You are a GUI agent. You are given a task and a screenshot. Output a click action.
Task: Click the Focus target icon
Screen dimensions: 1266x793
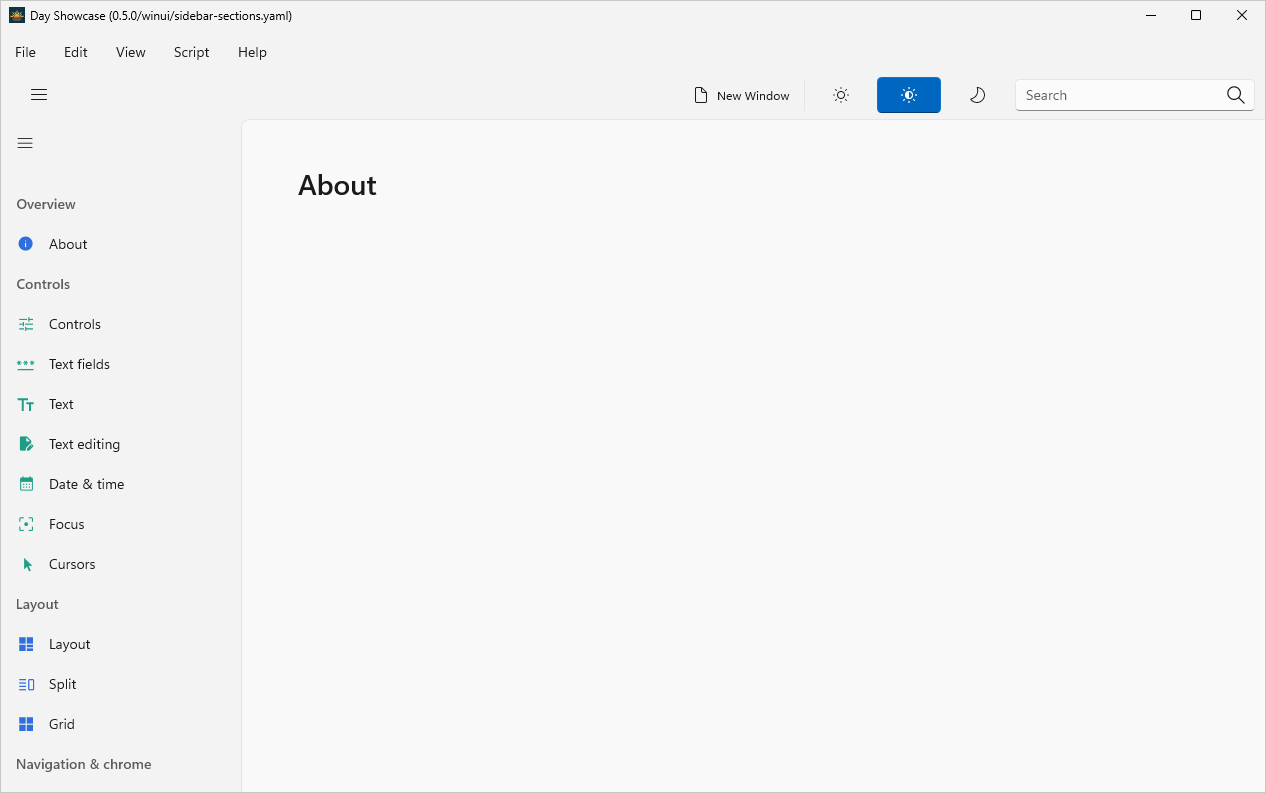tap(26, 524)
